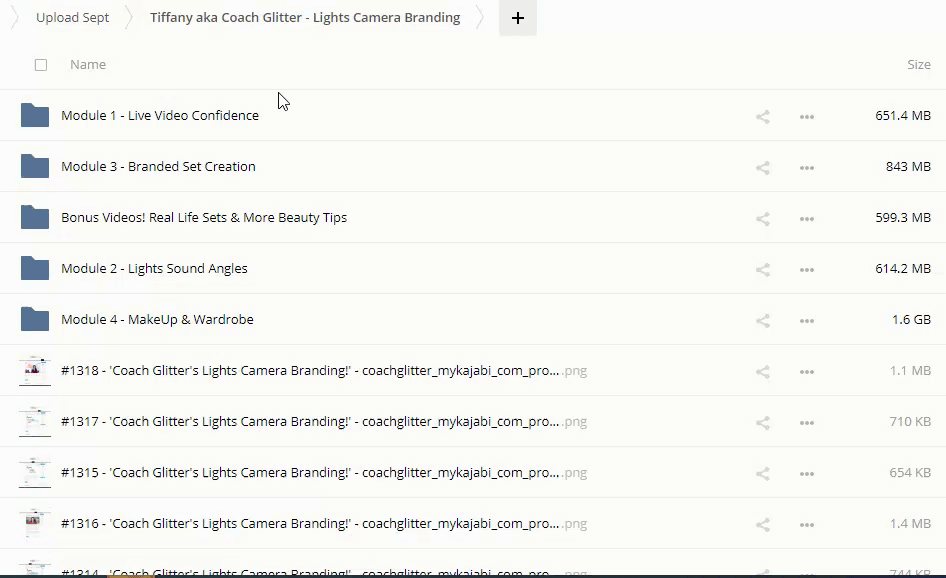
Task: Open more options for #1317 png file
Action: click(807, 422)
